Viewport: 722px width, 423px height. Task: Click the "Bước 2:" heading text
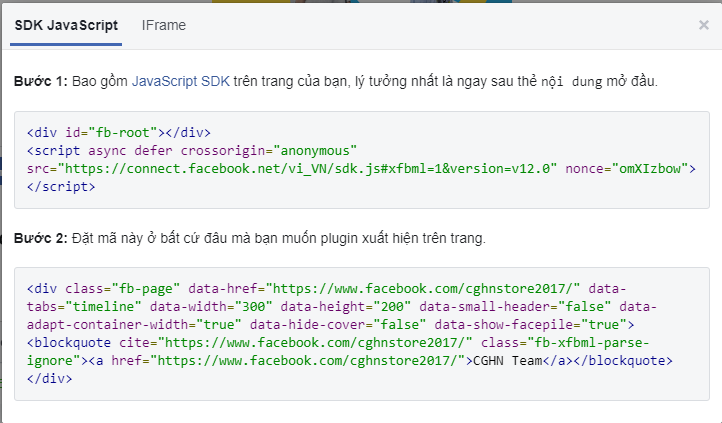tap(40, 238)
